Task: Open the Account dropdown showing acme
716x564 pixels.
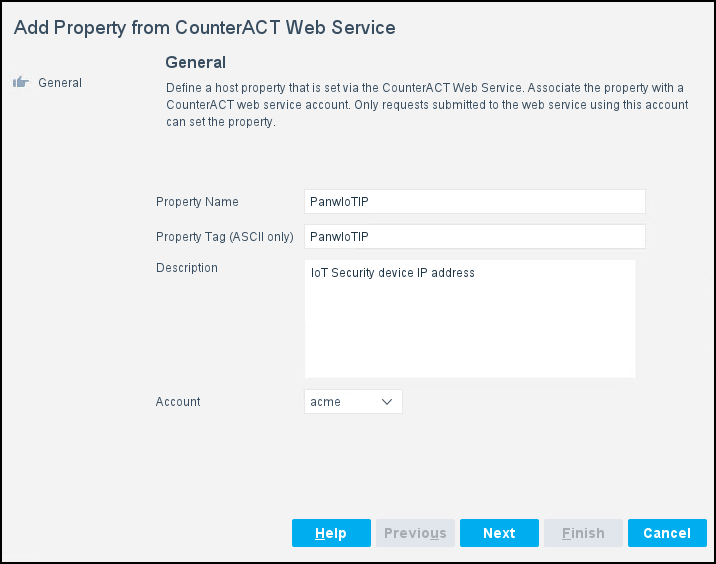Action: 352,402
